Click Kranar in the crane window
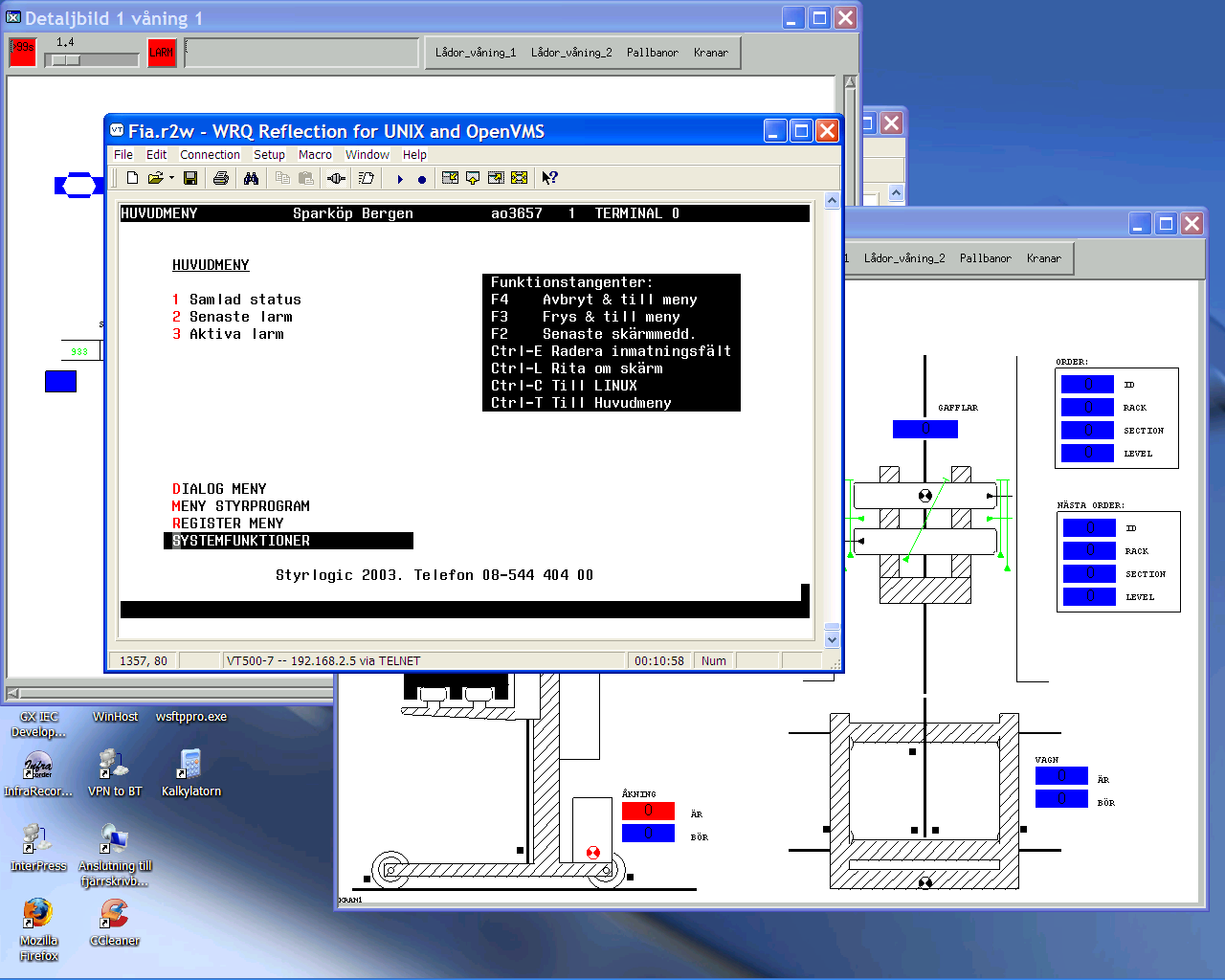 click(x=1043, y=258)
